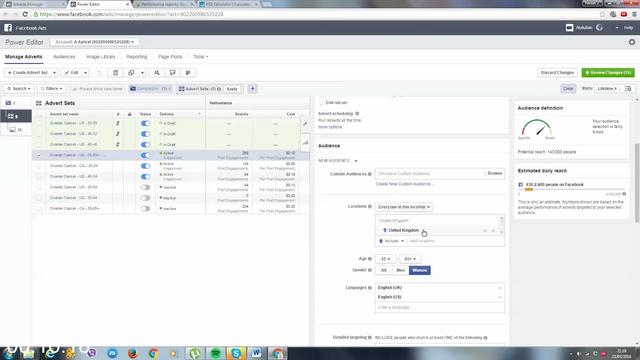Screen dimensions: 640x360
Task: Click the column settings icon near Stats
Action: click(628, 89)
